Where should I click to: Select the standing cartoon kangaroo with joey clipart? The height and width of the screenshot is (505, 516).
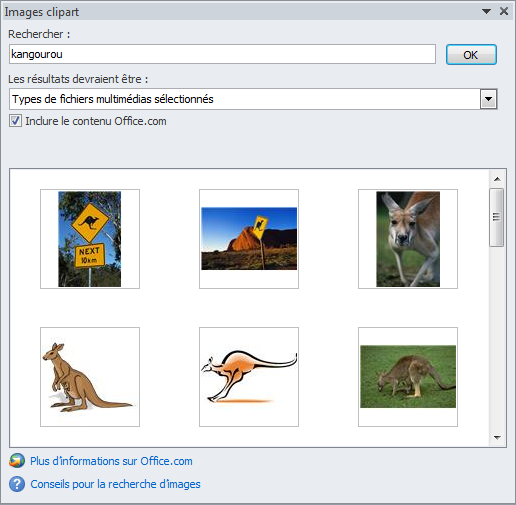(x=90, y=377)
